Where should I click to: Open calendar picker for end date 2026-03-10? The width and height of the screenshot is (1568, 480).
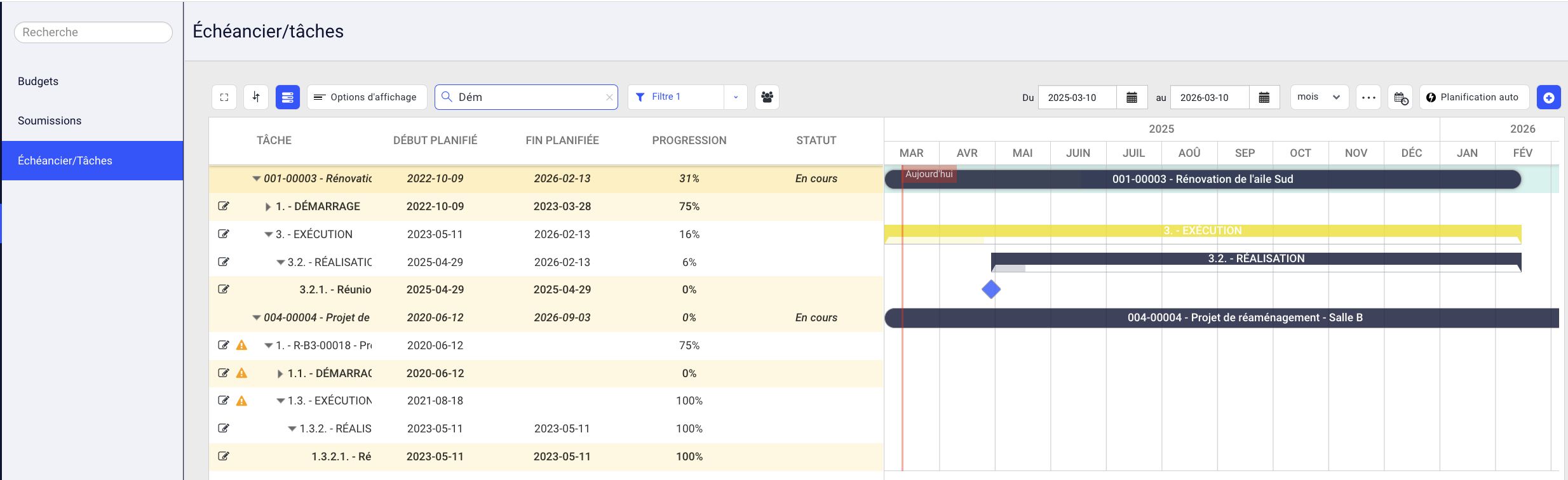1264,97
